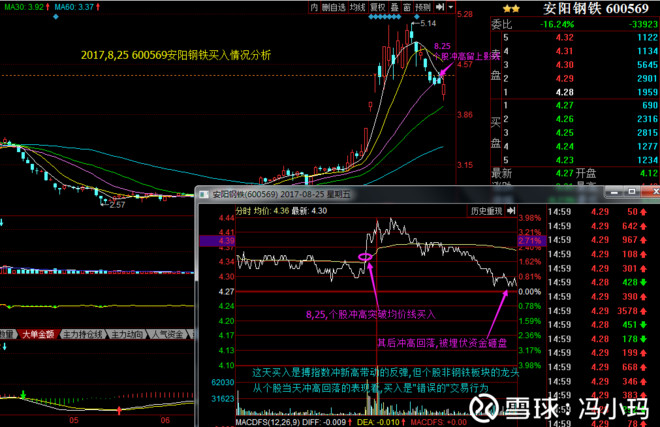
Task: Click the cyan down-arrow below indicator tabs
Action: [4, 347]
